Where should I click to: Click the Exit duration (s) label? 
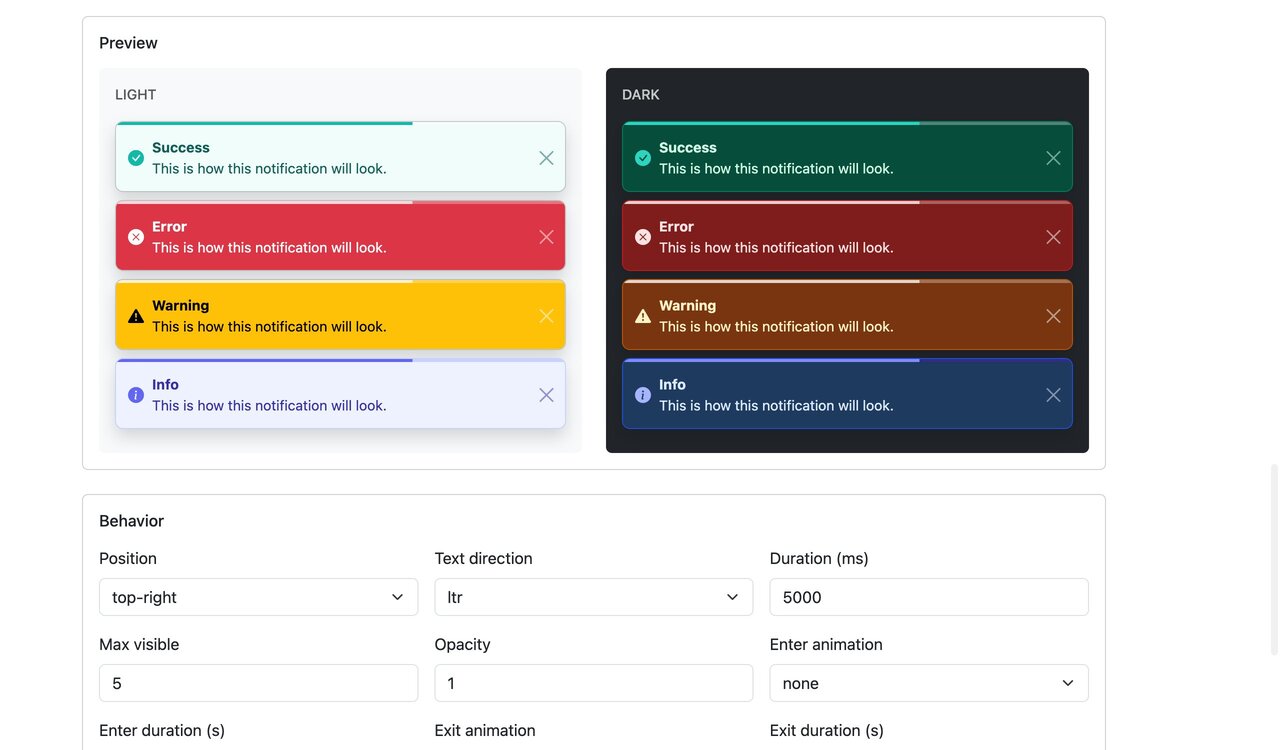[827, 730]
